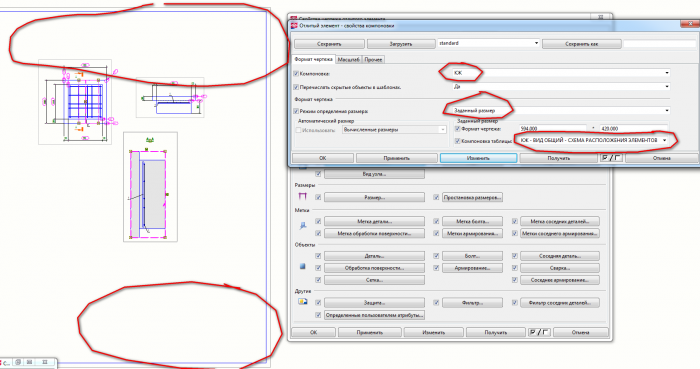The width and height of the screenshot is (700, 369).
Task: Uncheck the checkbox beside Метка болта button
Action: click(x=436, y=221)
